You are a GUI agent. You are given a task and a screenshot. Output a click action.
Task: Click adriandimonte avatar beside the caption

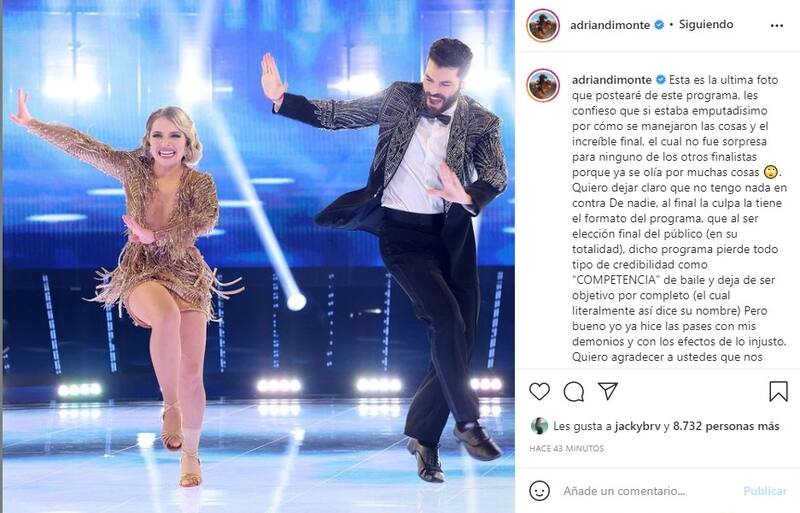tap(543, 85)
